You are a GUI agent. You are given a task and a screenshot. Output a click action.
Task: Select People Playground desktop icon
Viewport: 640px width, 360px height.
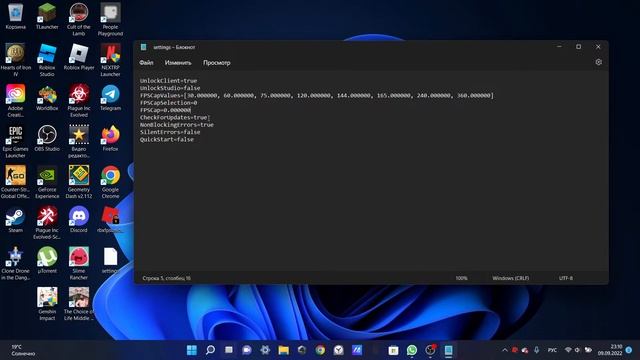click(110, 20)
